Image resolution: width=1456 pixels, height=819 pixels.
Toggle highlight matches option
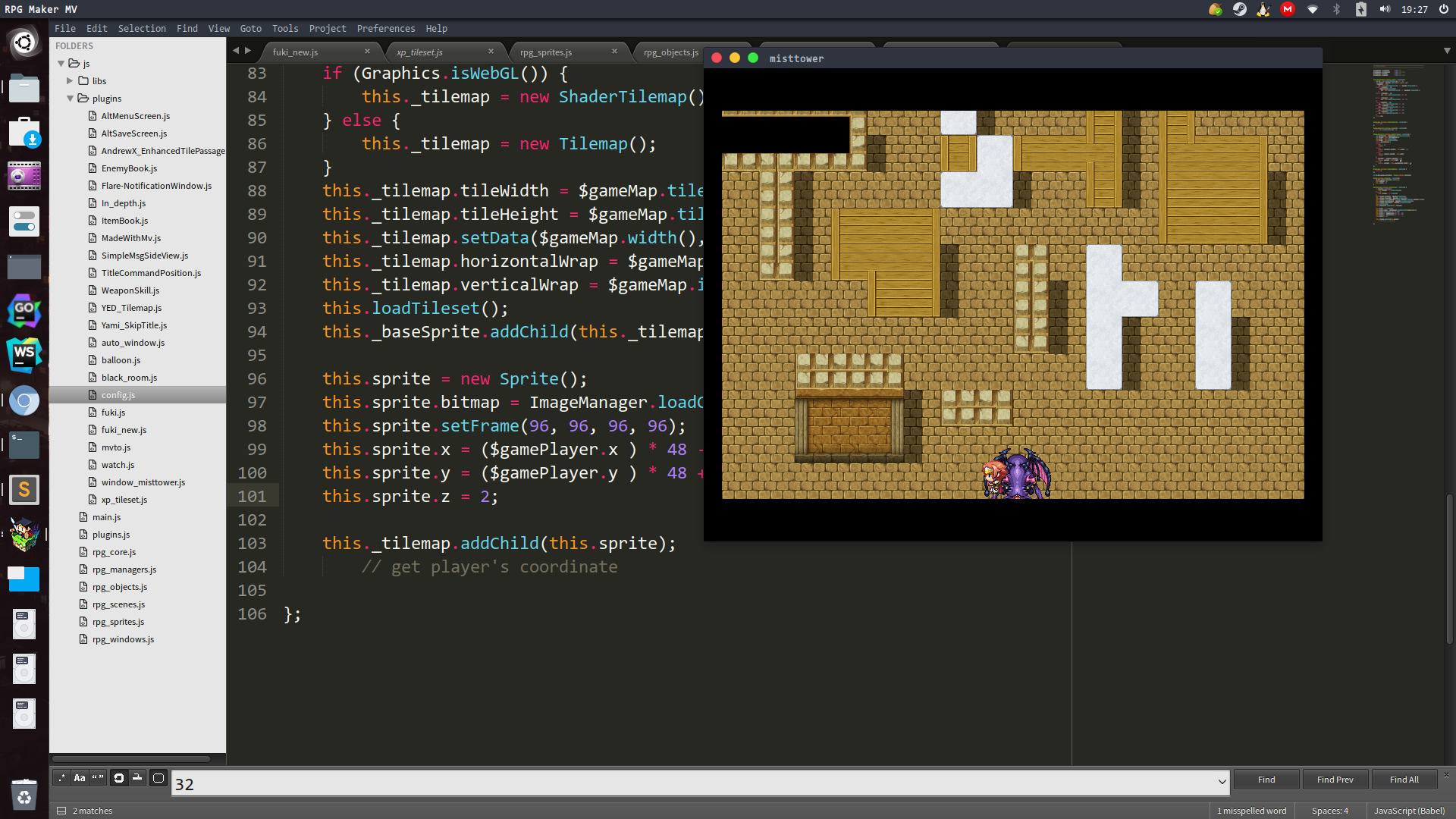[x=158, y=778]
